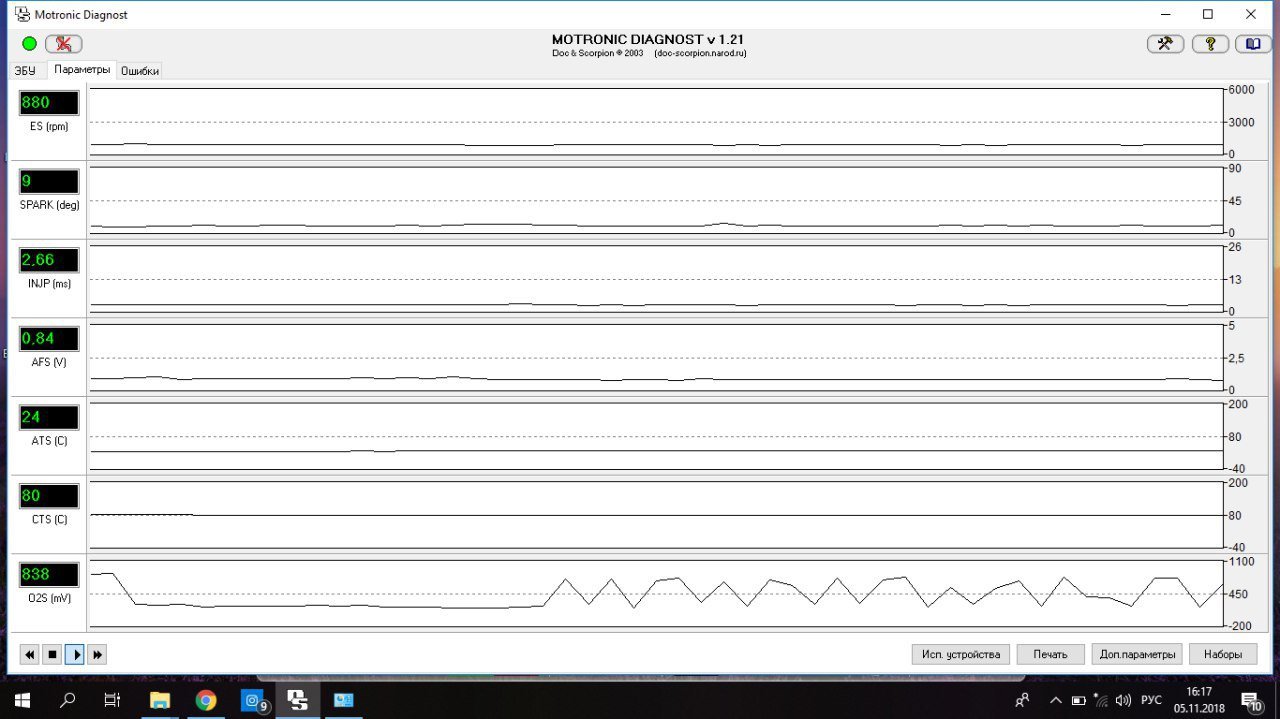
Task: Open Windows taskbar search
Action: coord(68,700)
